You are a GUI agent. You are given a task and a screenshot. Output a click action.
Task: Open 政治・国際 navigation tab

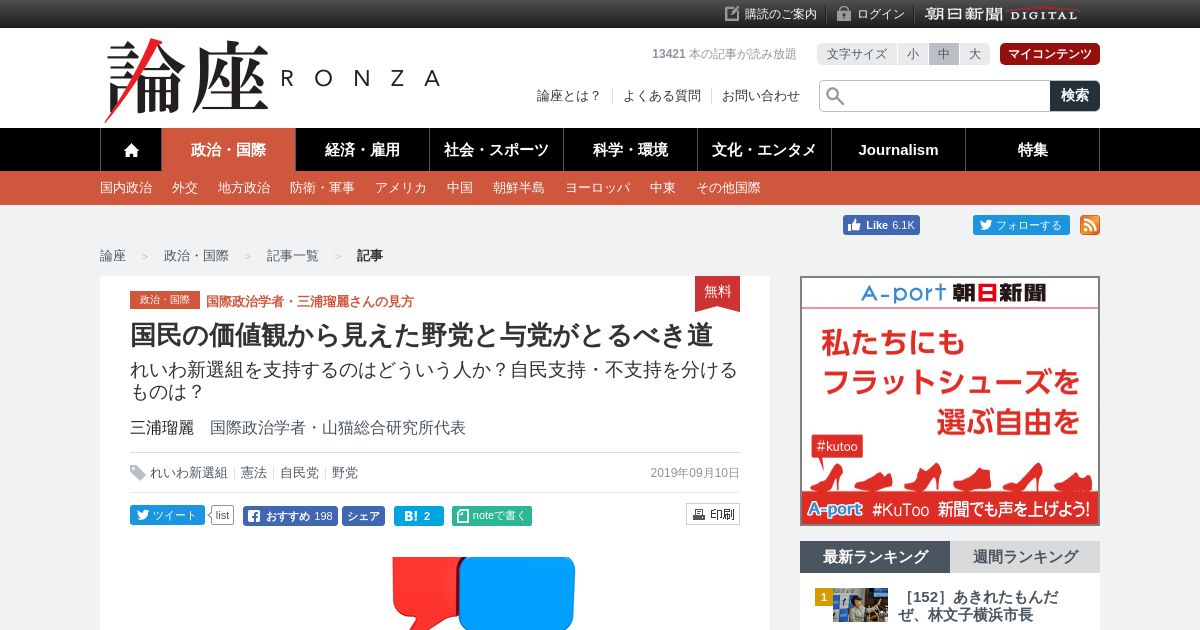point(229,150)
